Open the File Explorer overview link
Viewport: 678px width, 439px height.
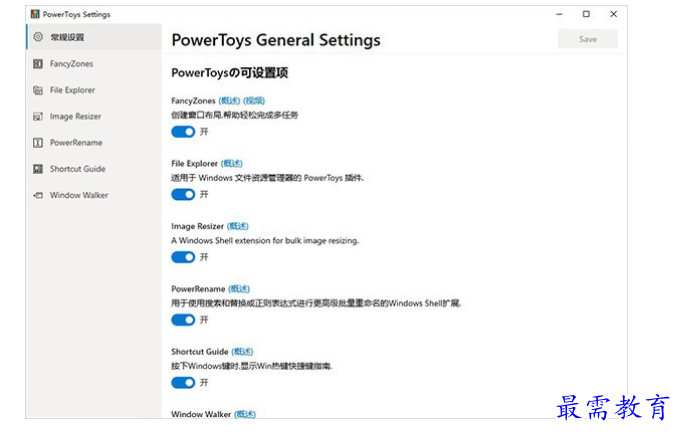(232, 163)
